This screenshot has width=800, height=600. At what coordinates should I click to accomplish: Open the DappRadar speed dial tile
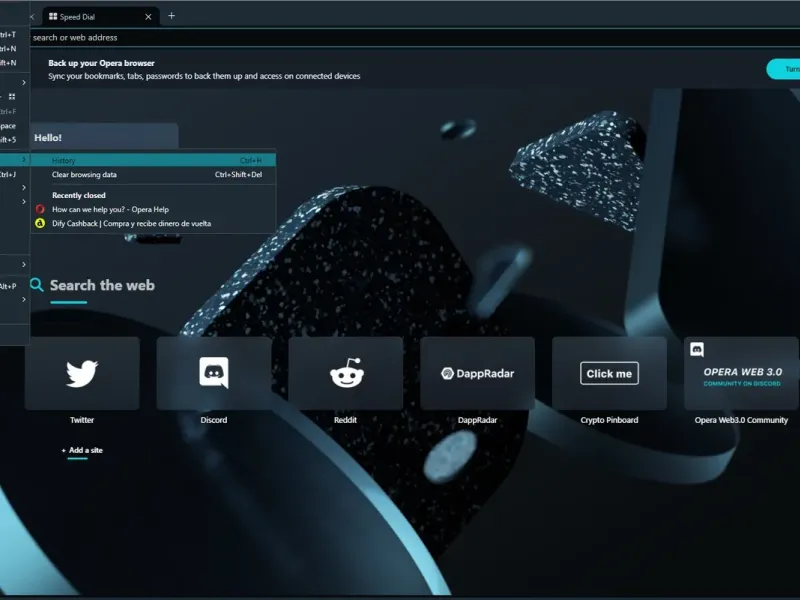(x=478, y=373)
